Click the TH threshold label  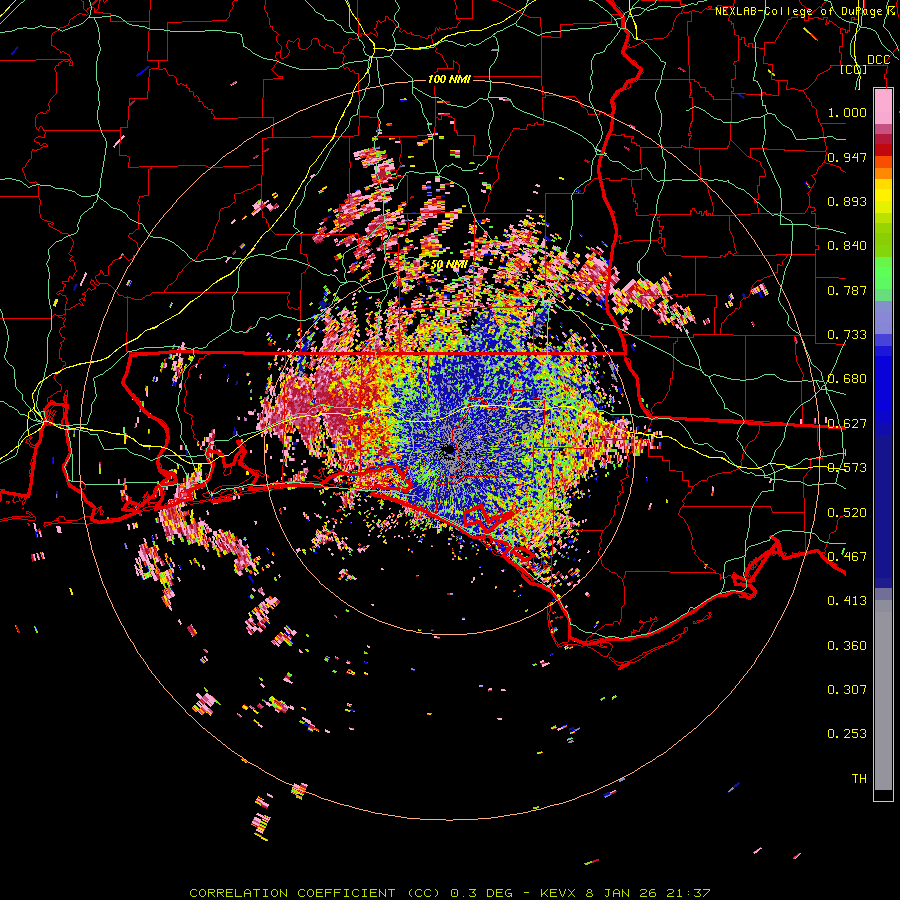coord(859,779)
